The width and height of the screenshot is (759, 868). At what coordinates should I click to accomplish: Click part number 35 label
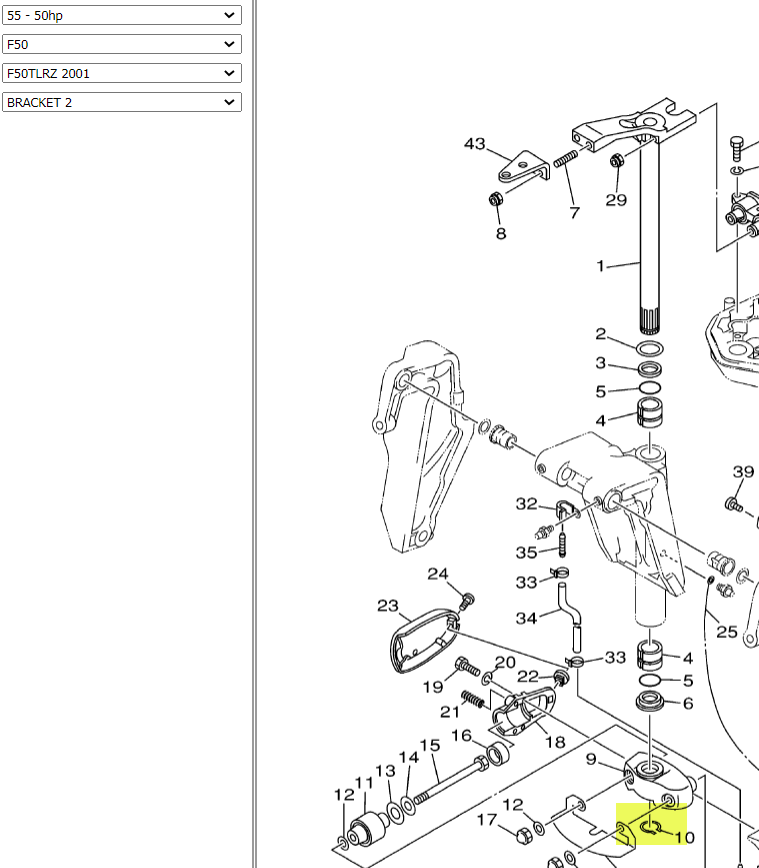526,552
